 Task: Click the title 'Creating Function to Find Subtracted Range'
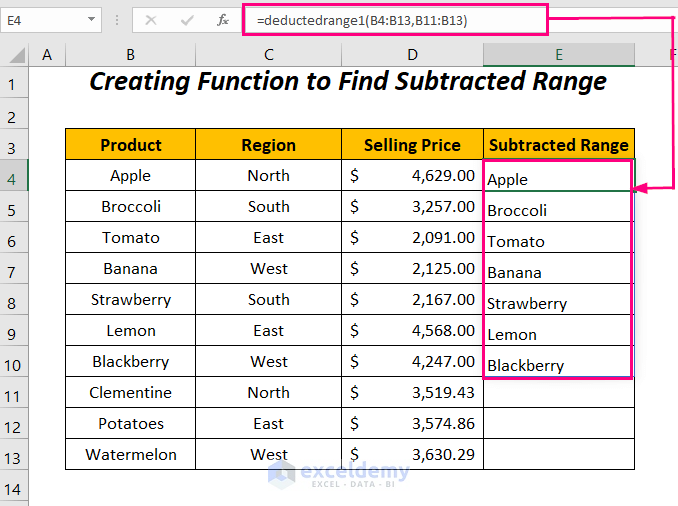pyautogui.click(x=348, y=81)
